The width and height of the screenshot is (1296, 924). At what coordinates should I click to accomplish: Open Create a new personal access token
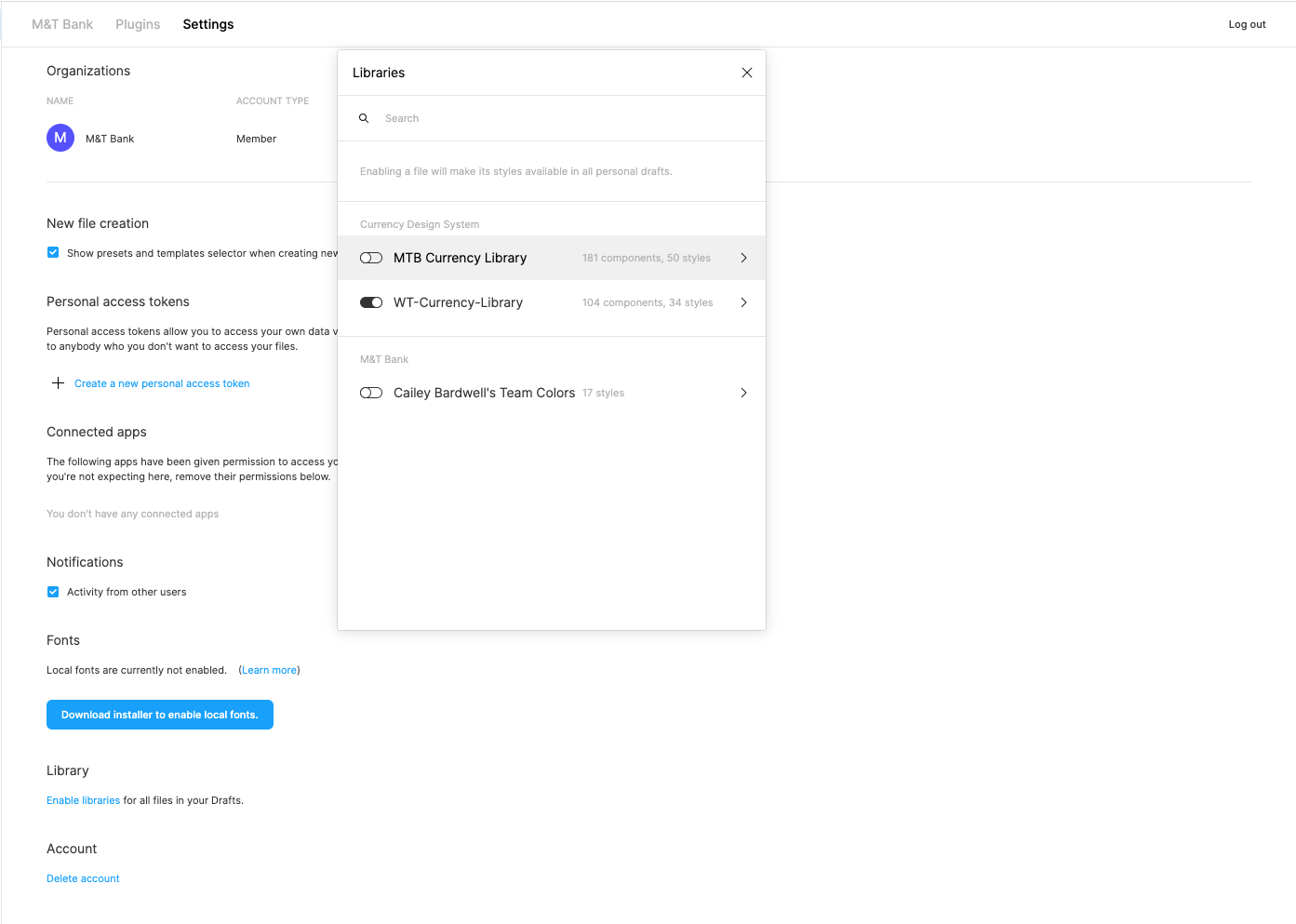click(x=162, y=382)
